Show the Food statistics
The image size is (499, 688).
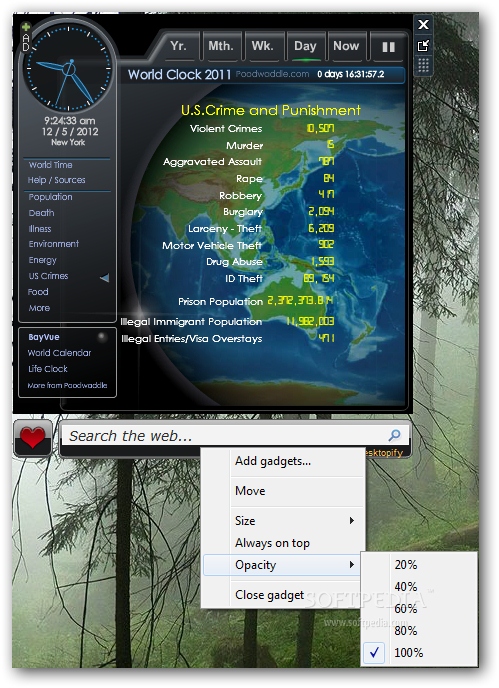point(38,292)
